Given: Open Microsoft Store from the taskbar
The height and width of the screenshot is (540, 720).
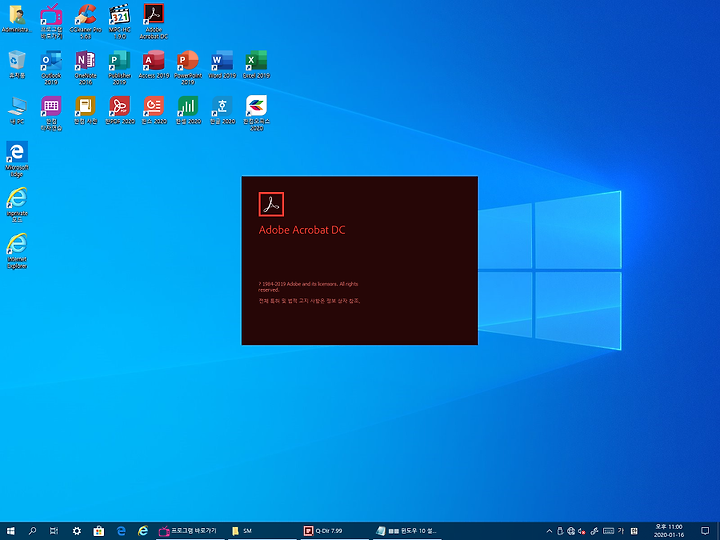Looking at the screenshot, I should [x=98, y=531].
